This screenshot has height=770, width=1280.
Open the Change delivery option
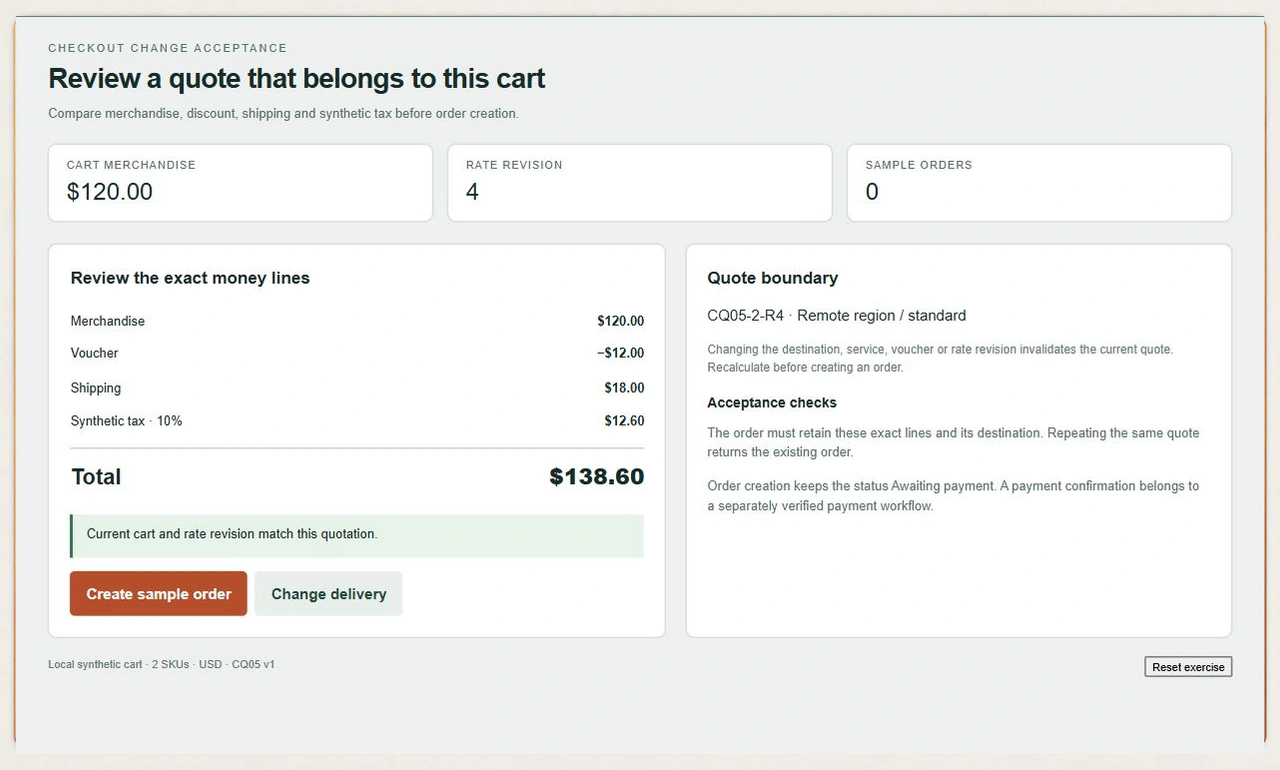tap(328, 594)
